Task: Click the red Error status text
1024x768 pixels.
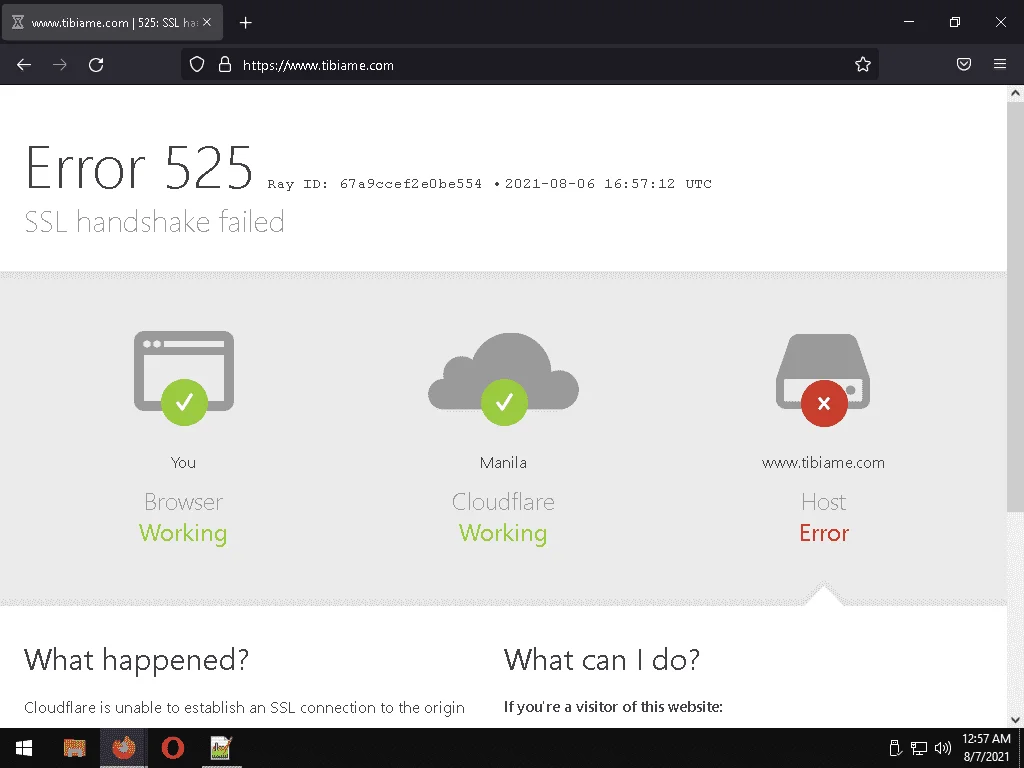Action: tap(824, 533)
